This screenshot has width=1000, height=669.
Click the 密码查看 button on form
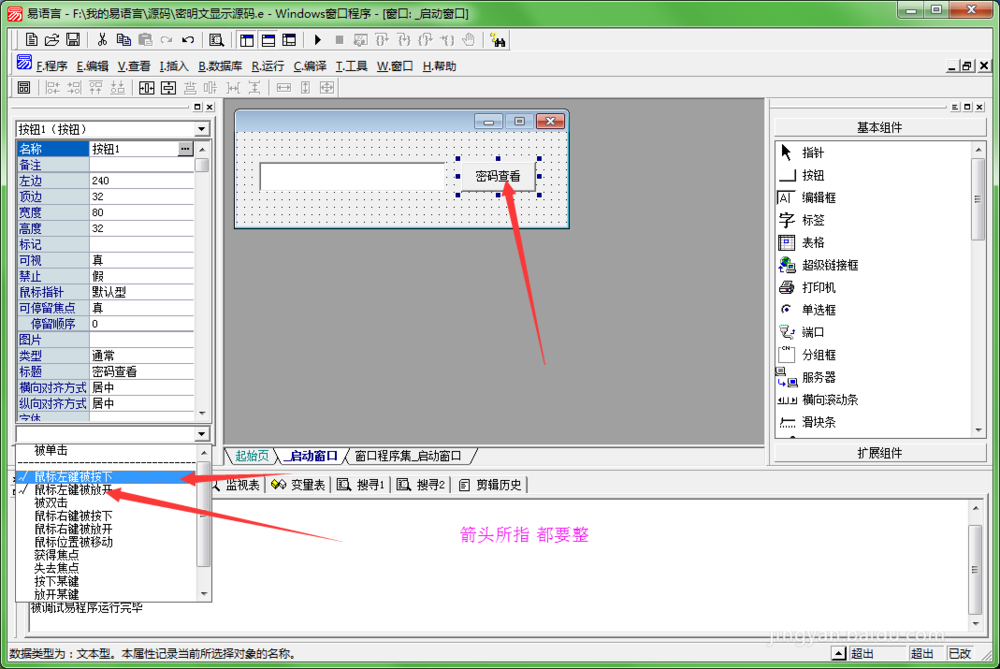pyautogui.click(x=498, y=176)
